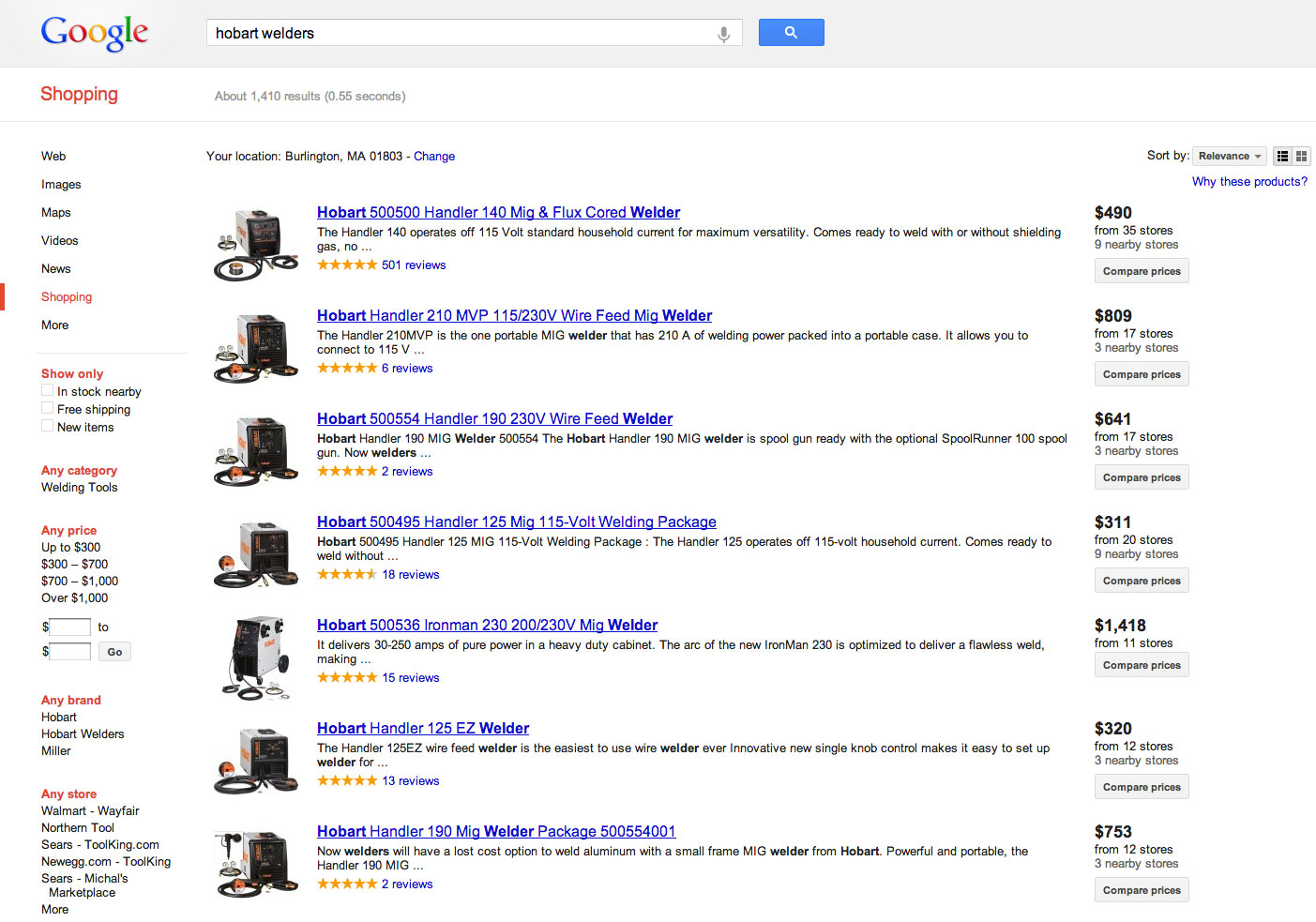Open Handler 125 EZ product thumbnail
This screenshot has height=922, width=1316.
(x=256, y=762)
